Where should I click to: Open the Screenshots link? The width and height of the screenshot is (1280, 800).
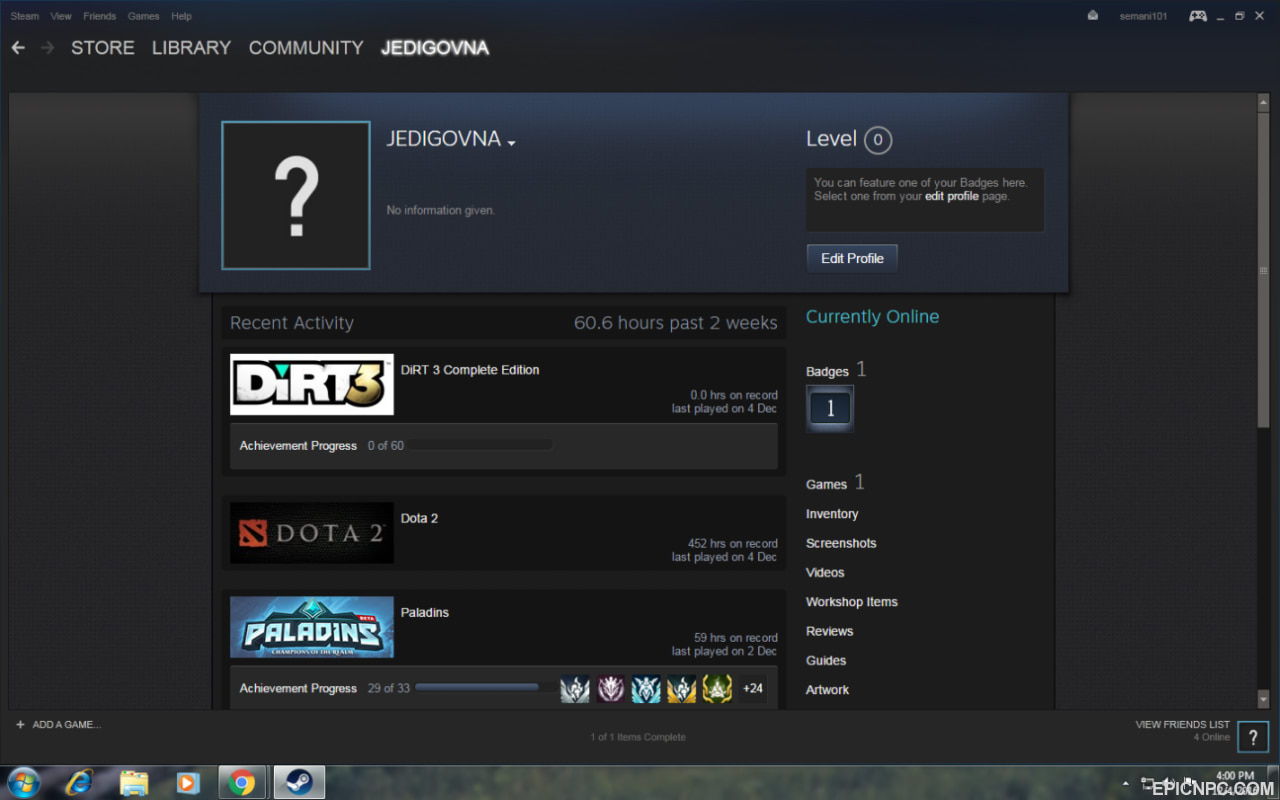[x=841, y=543]
